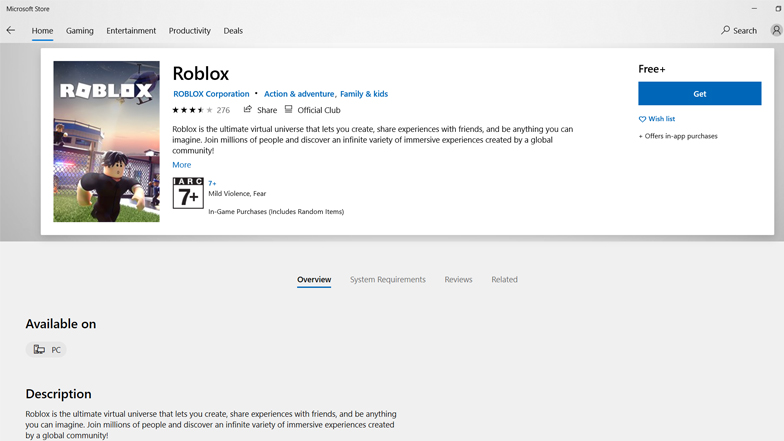Open the Deals section
784x441 pixels.
(233, 30)
